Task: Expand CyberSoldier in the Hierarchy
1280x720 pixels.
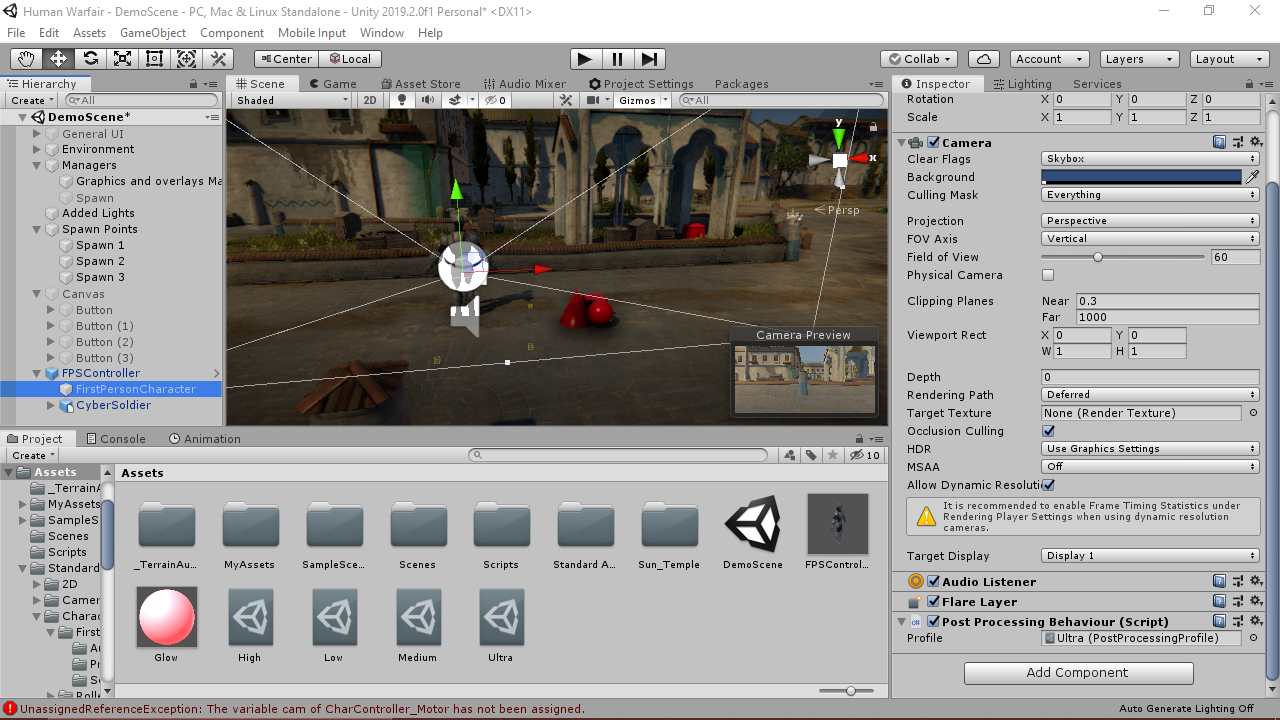Action: tap(49, 405)
